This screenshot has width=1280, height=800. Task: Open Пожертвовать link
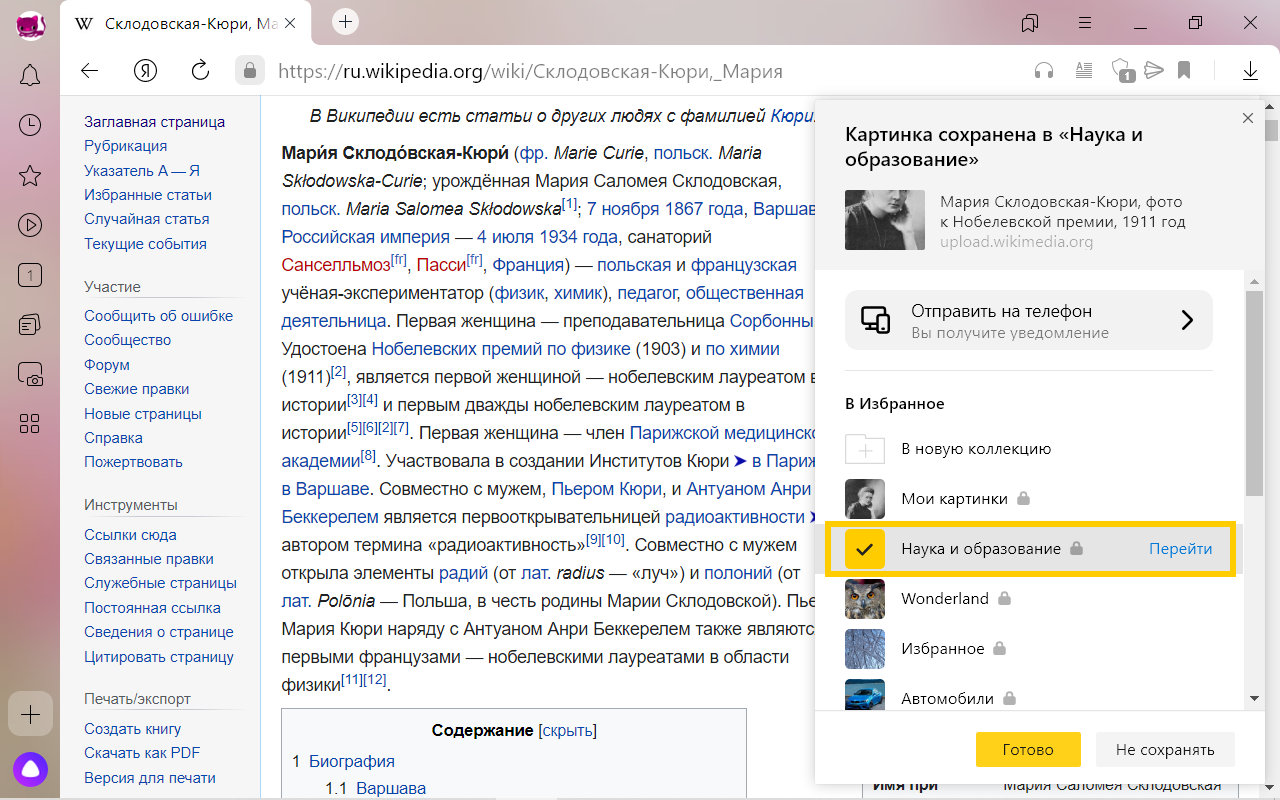(x=133, y=462)
